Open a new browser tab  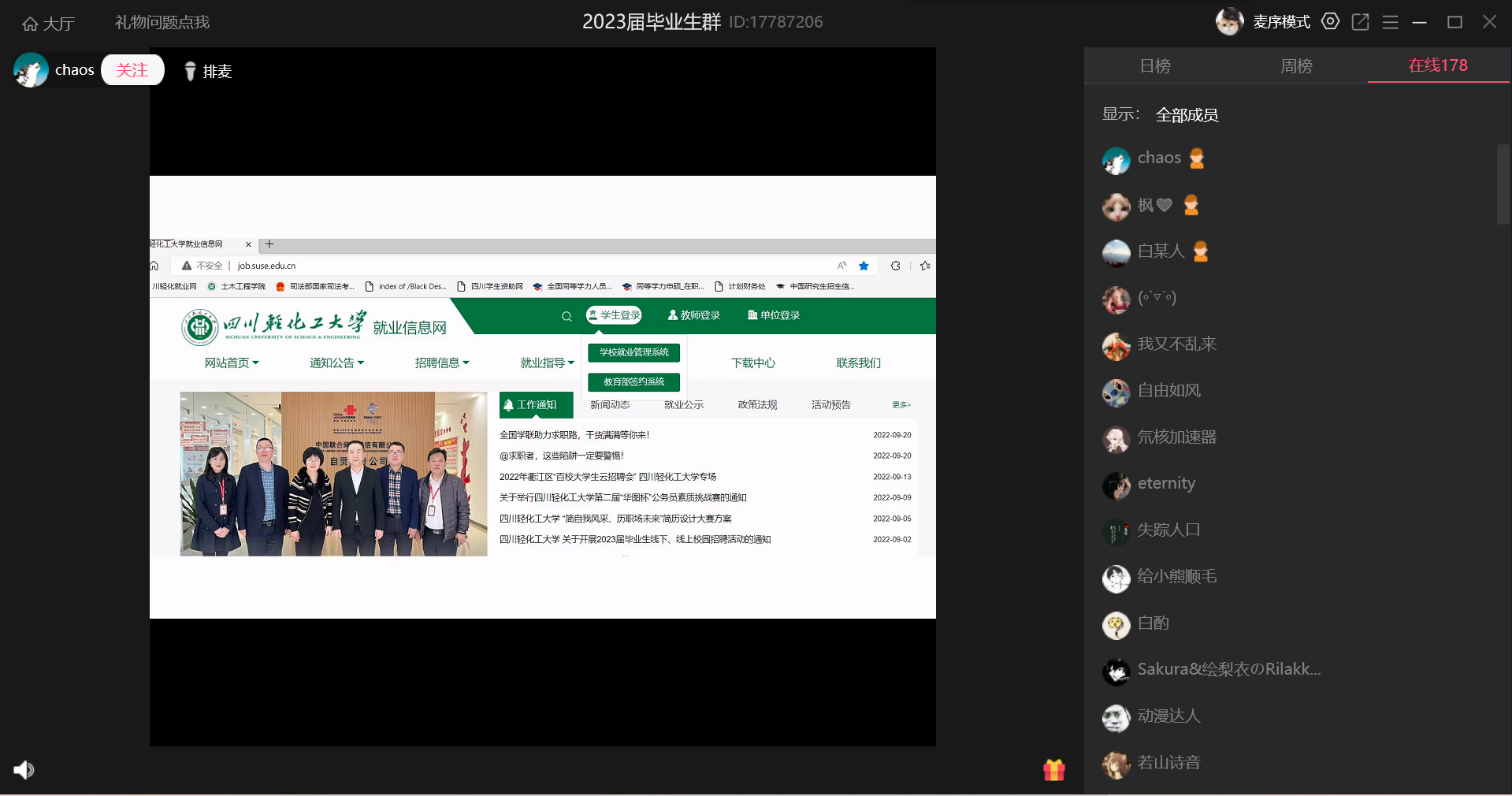(269, 244)
